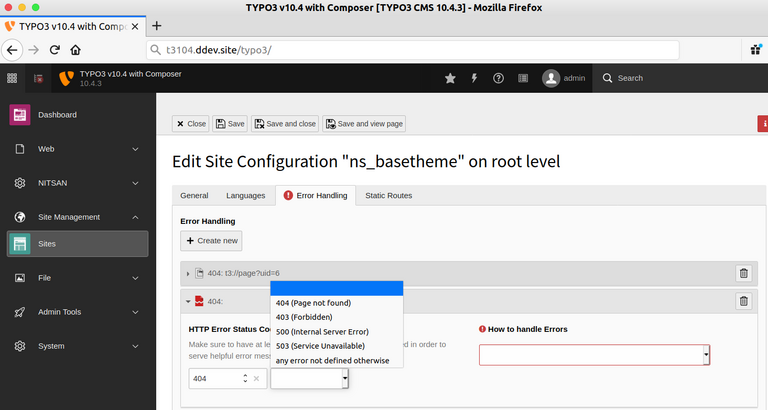Open the bookmarks star icon
Screen dimensions: 768x410
coord(450,78)
